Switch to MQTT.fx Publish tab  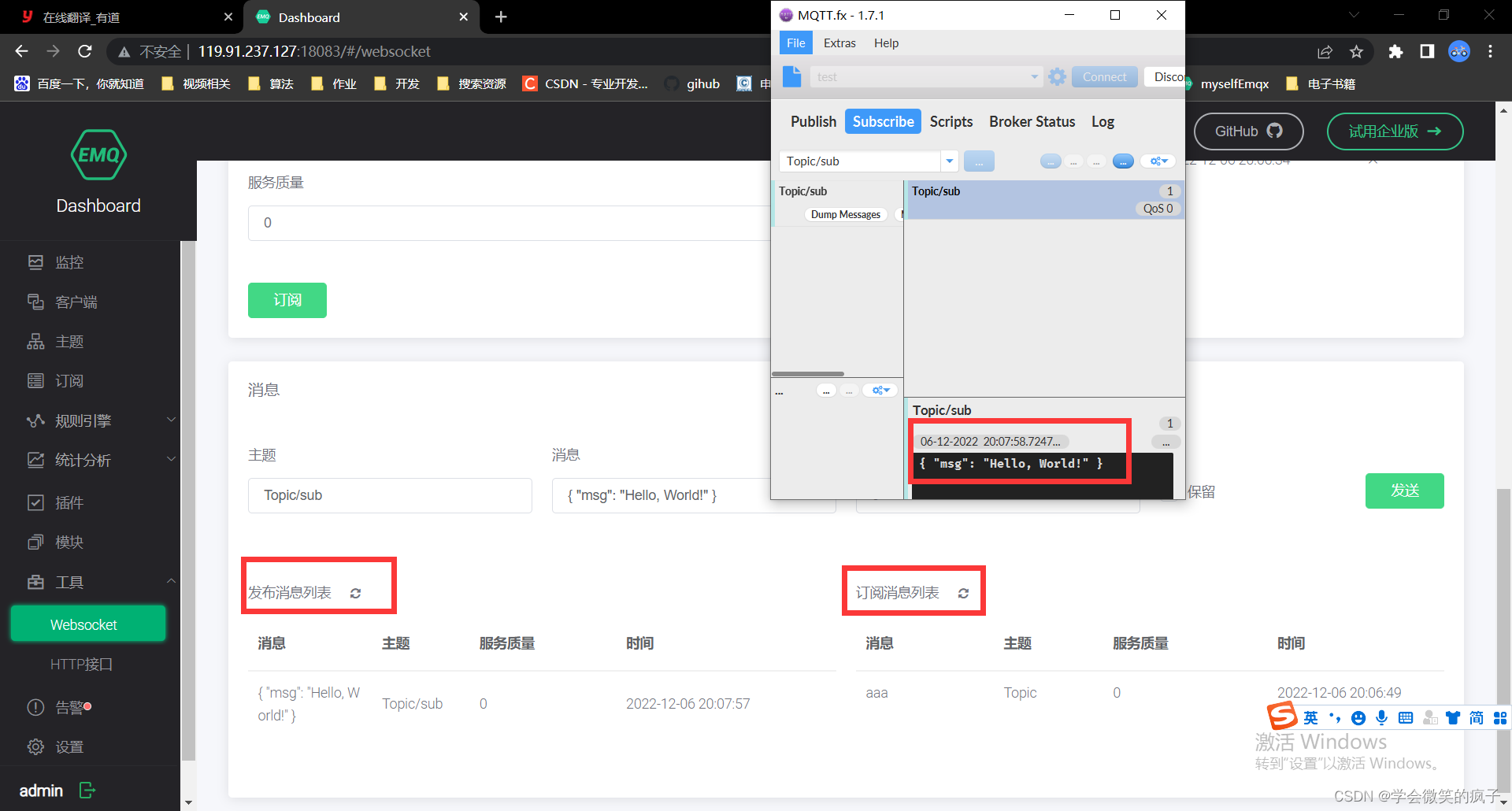coord(813,121)
